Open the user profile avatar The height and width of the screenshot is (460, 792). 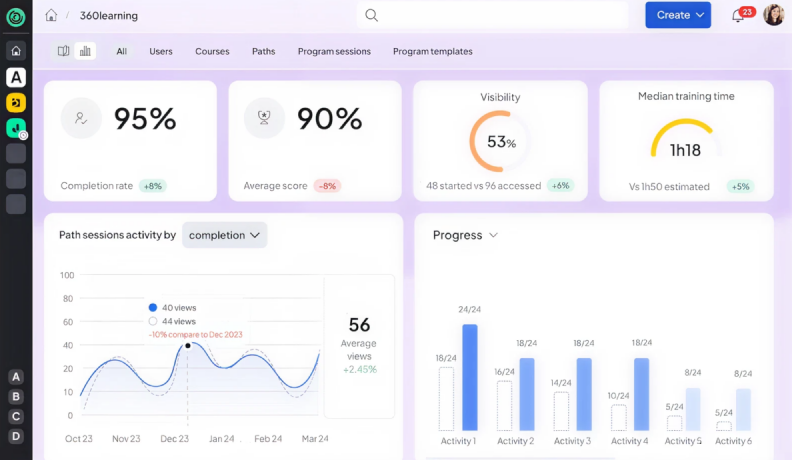tap(774, 15)
